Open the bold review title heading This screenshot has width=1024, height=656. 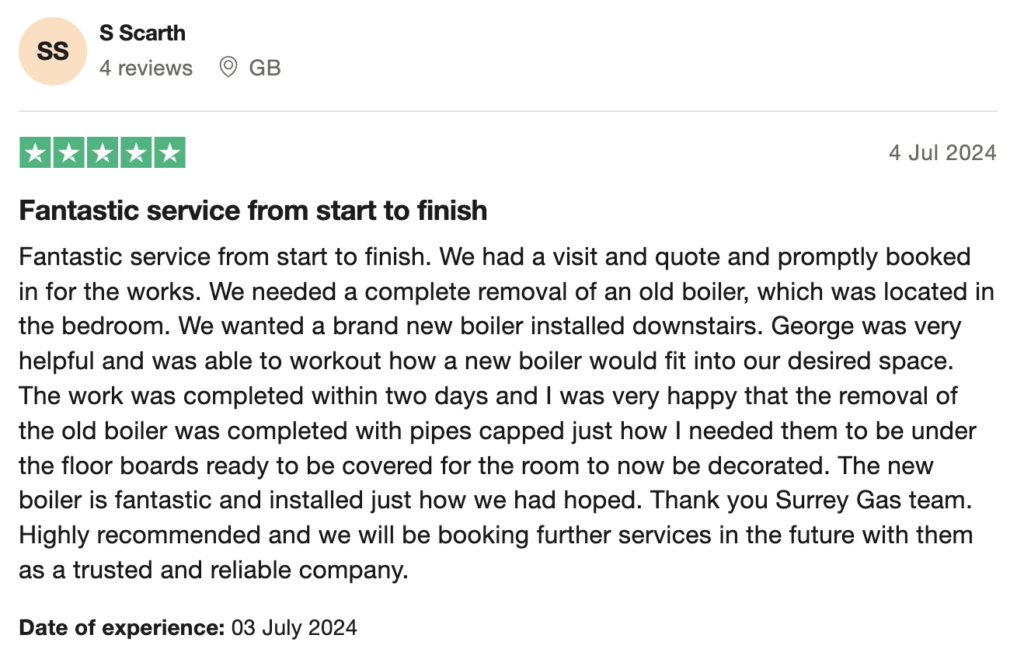(x=253, y=211)
